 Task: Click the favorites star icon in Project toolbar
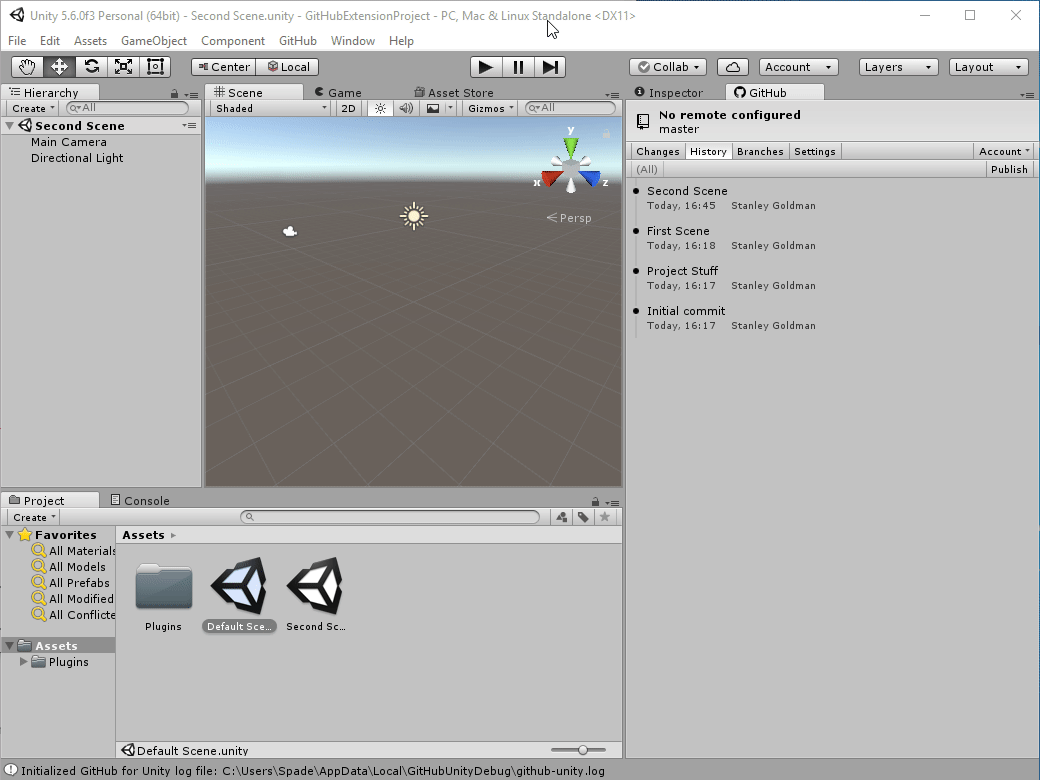605,517
